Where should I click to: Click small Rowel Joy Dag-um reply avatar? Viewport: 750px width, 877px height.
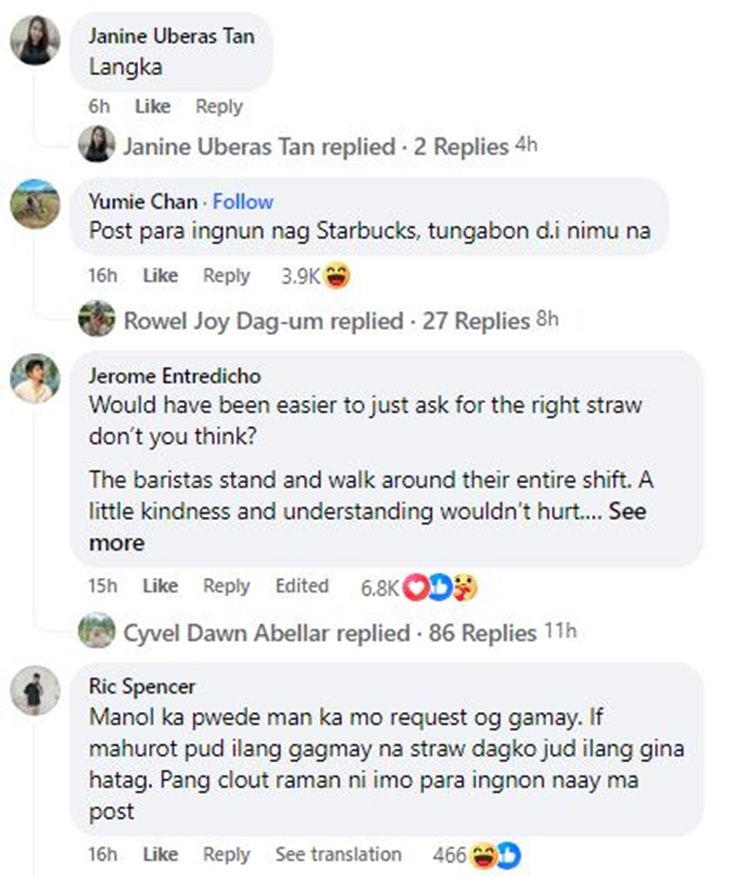point(97,320)
